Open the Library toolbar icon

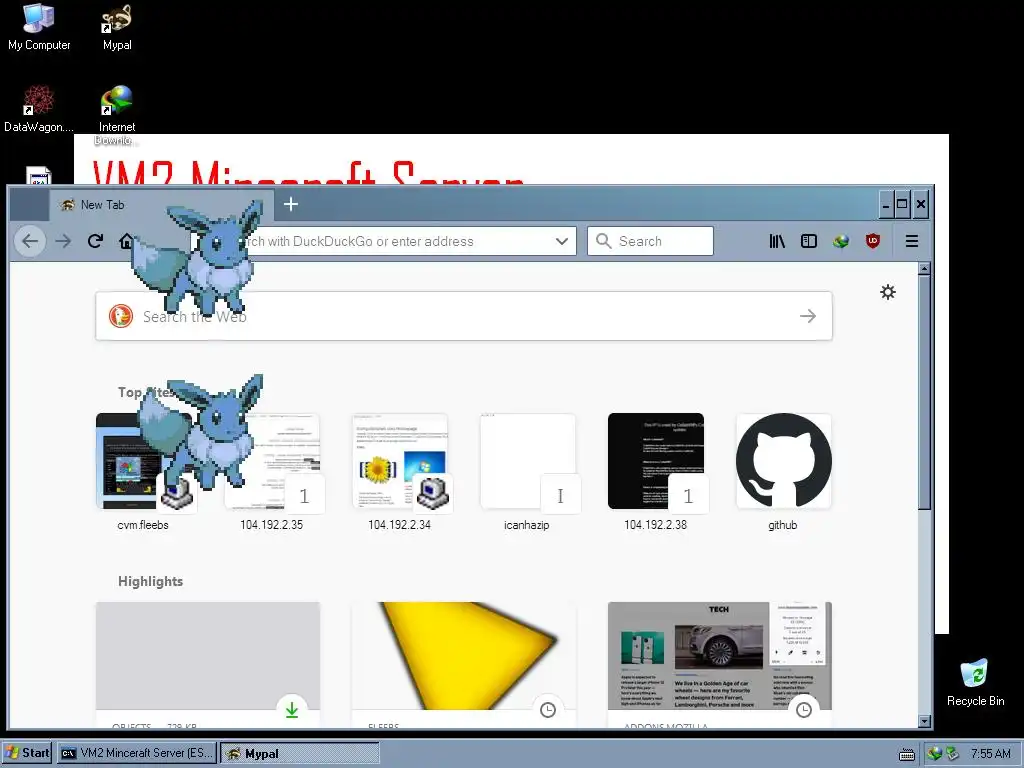(777, 241)
